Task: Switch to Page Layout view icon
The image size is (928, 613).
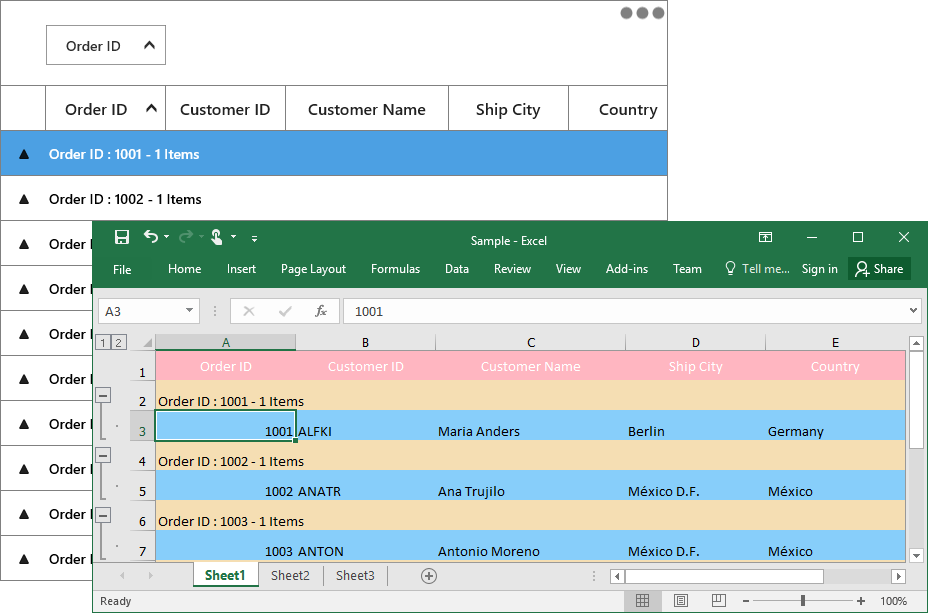Action: pos(681,601)
